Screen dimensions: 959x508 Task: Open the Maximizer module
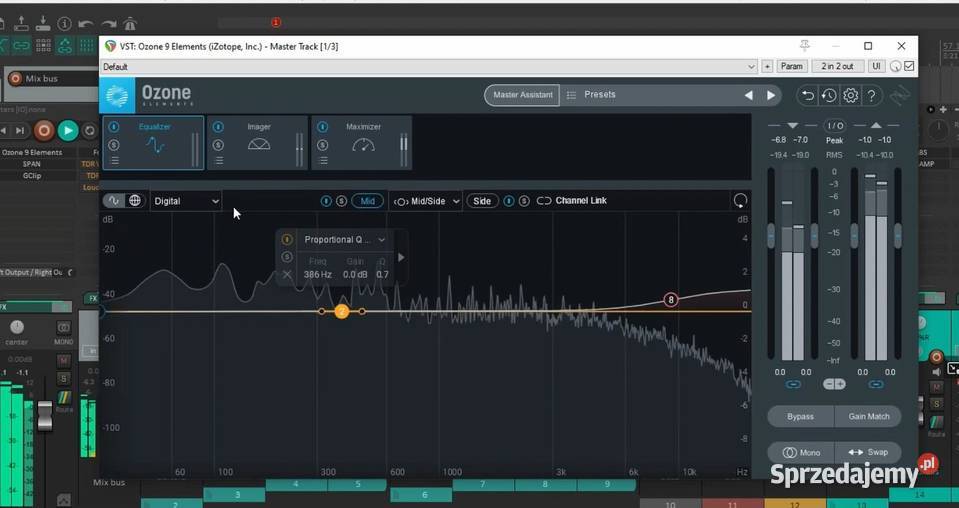(x=363, y=143)
